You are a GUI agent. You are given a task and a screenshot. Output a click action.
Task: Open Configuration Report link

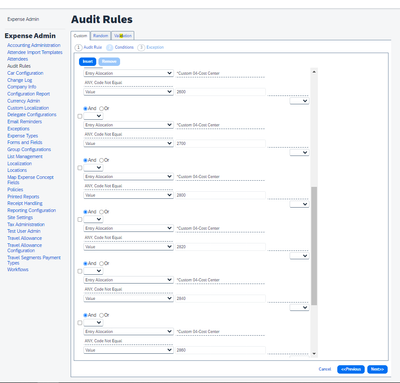29,94
